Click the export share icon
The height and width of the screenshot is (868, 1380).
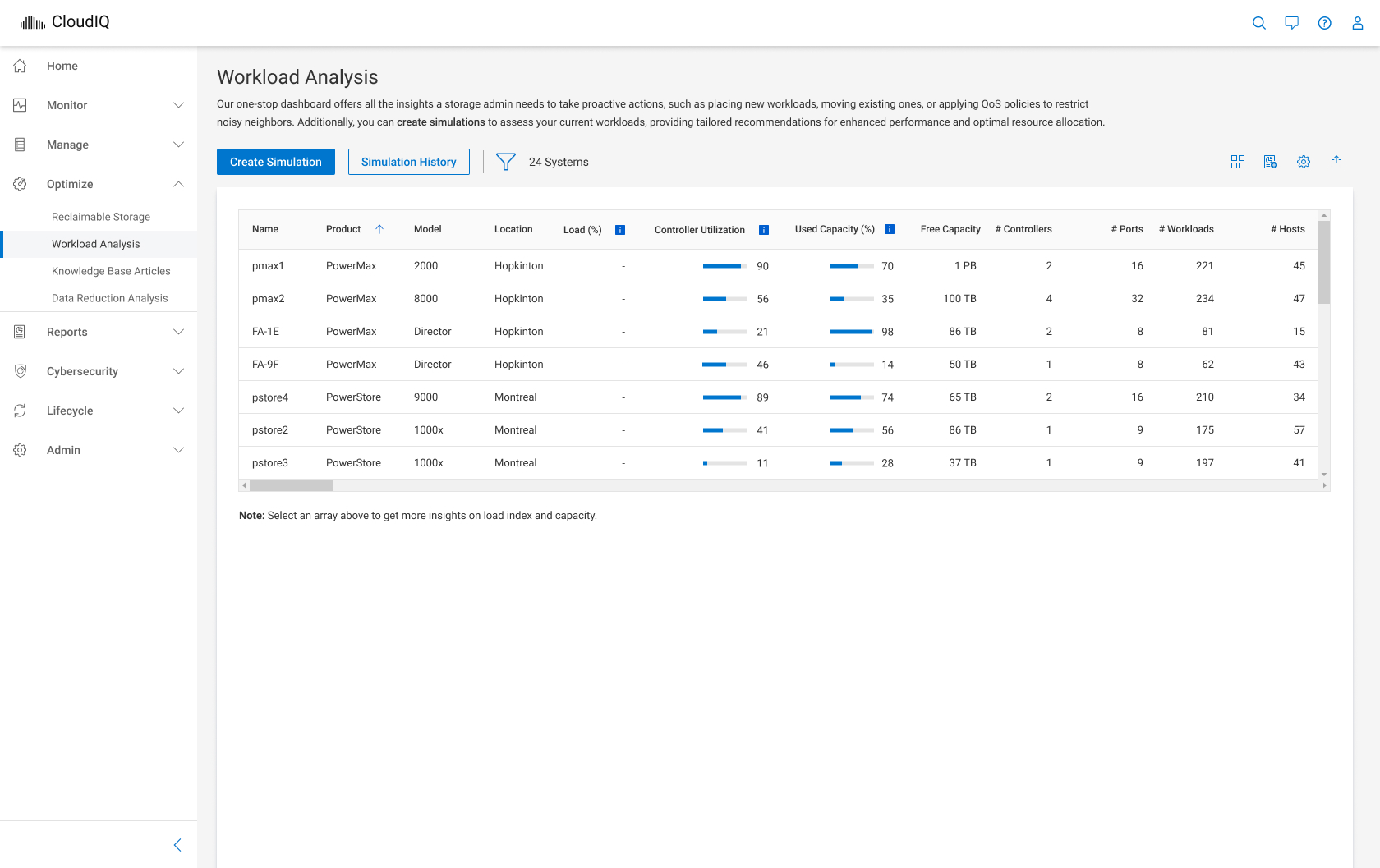click(x=1336, y=162)
